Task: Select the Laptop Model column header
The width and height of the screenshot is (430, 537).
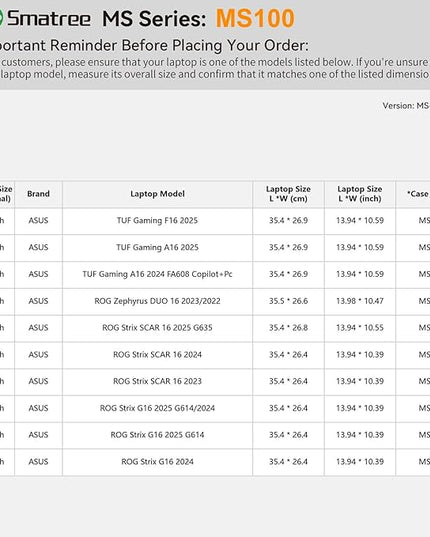Action: [x=157, y=194]
